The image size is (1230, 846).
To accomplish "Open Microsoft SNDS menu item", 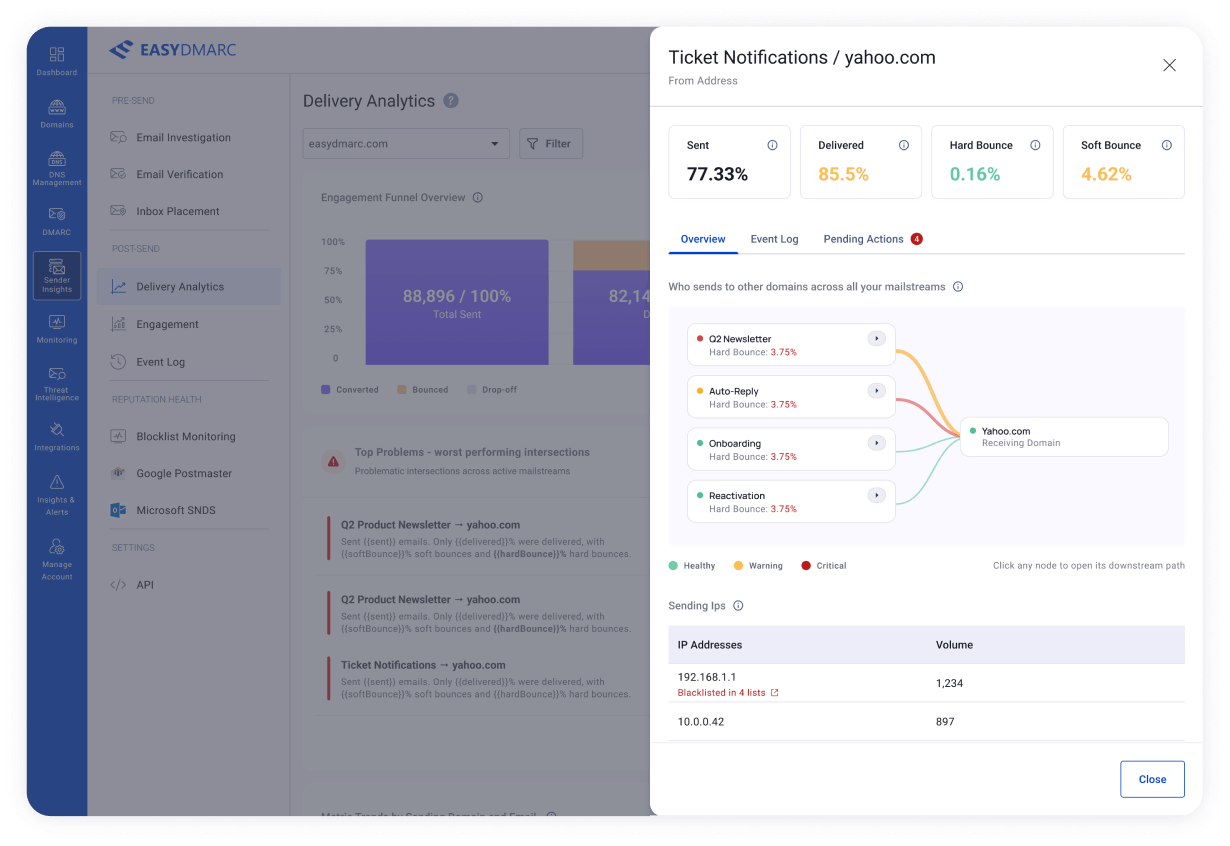I will tap(189, 510).
